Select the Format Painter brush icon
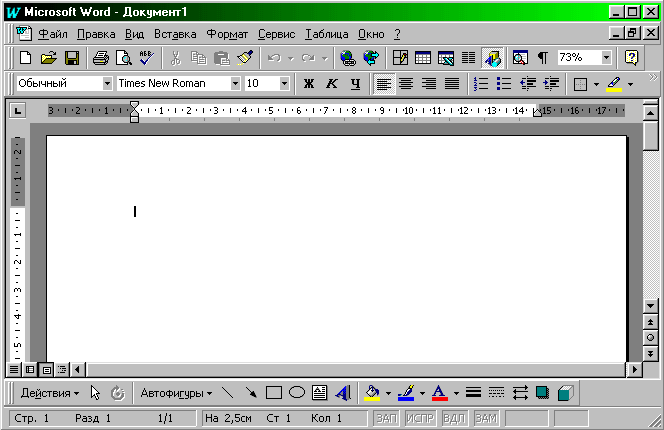 (245, 58)
